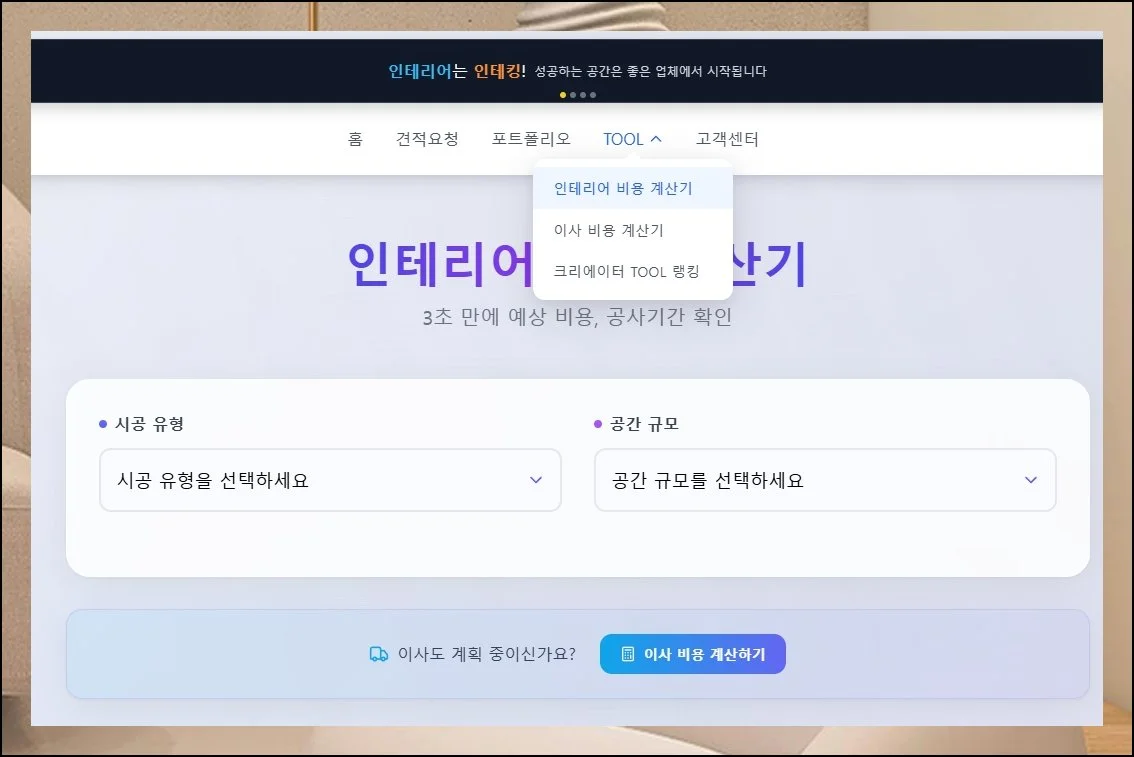Viewport: 1134px width, 757px height.
Task: Go to the fourth banner carousel dot
Action: click(593, 95)
